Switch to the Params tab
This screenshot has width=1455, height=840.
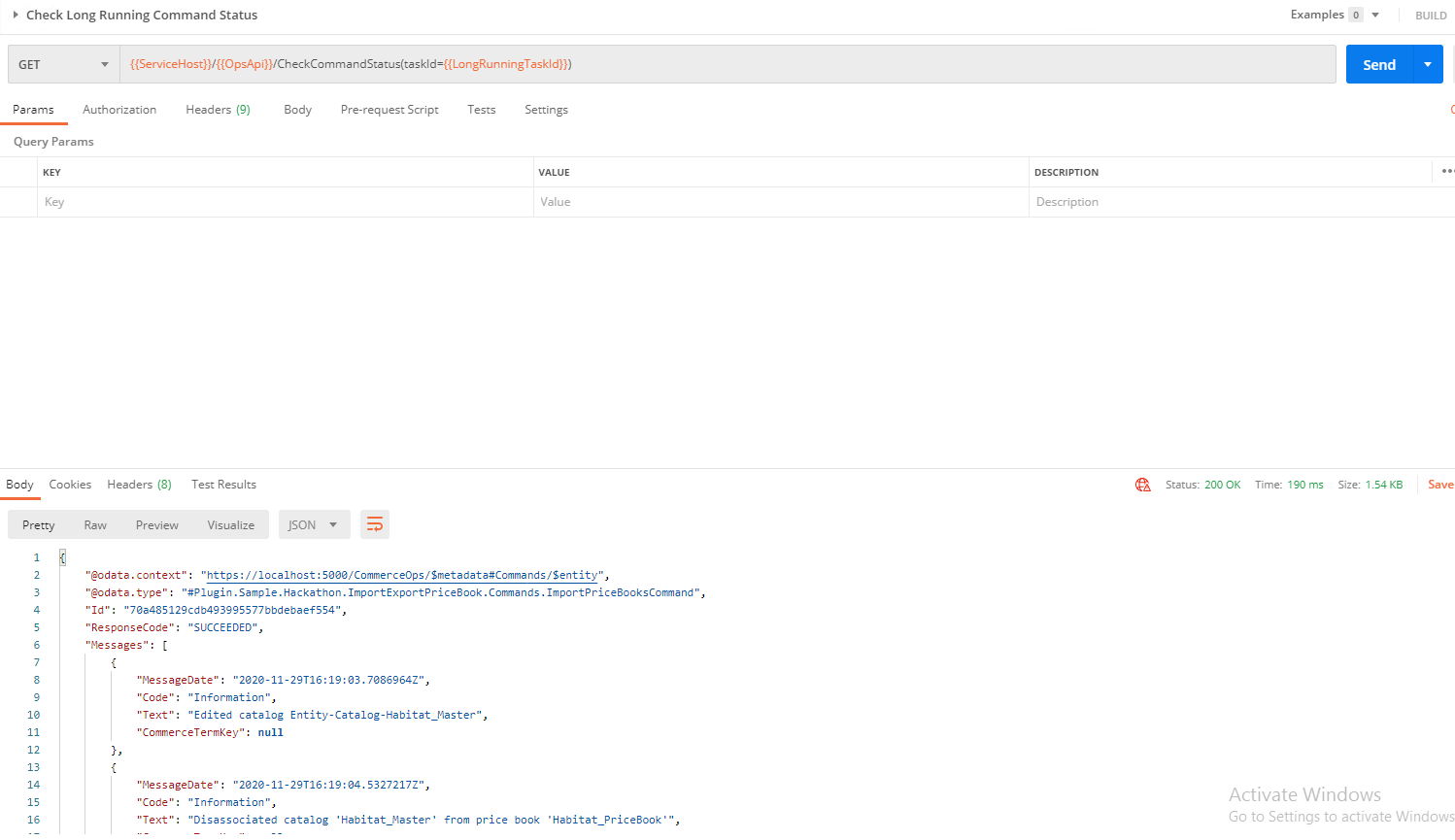coord(33,110)
